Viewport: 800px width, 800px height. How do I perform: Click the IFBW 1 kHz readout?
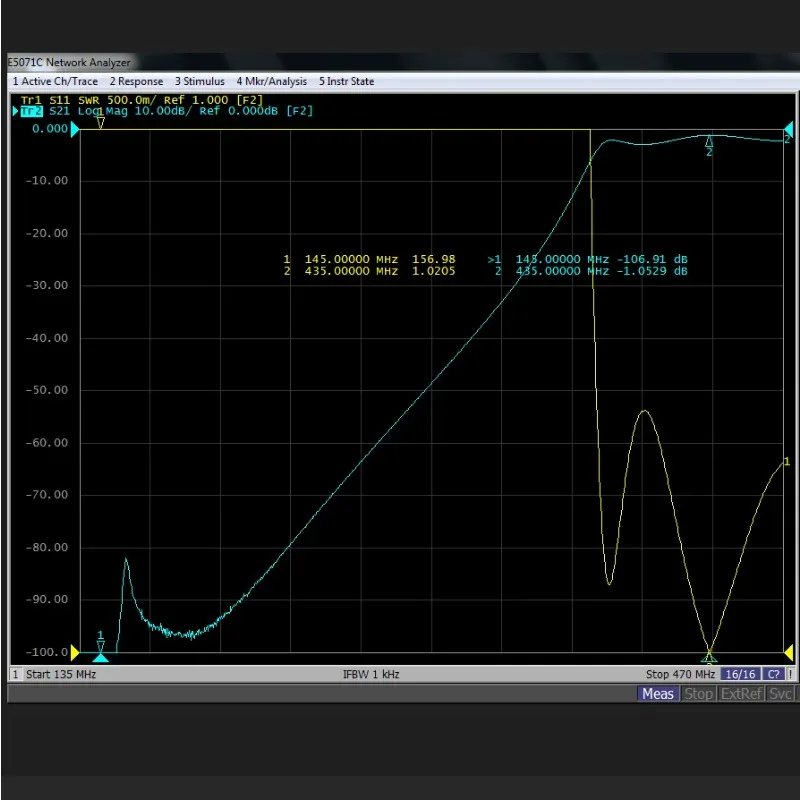tap(370, 674)
